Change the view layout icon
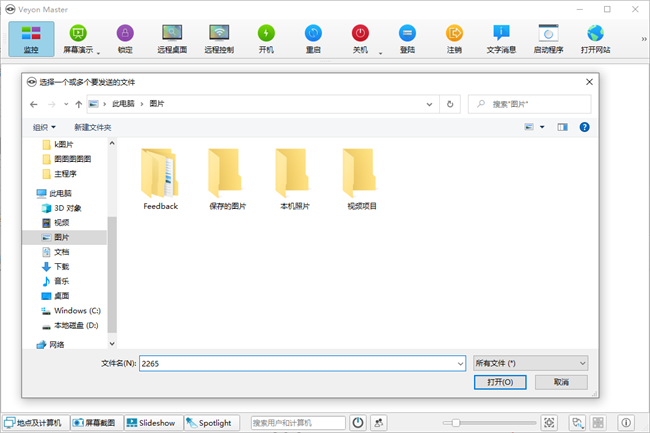The height and width of the screenshot is (433, 650). [x=529, y=127]
